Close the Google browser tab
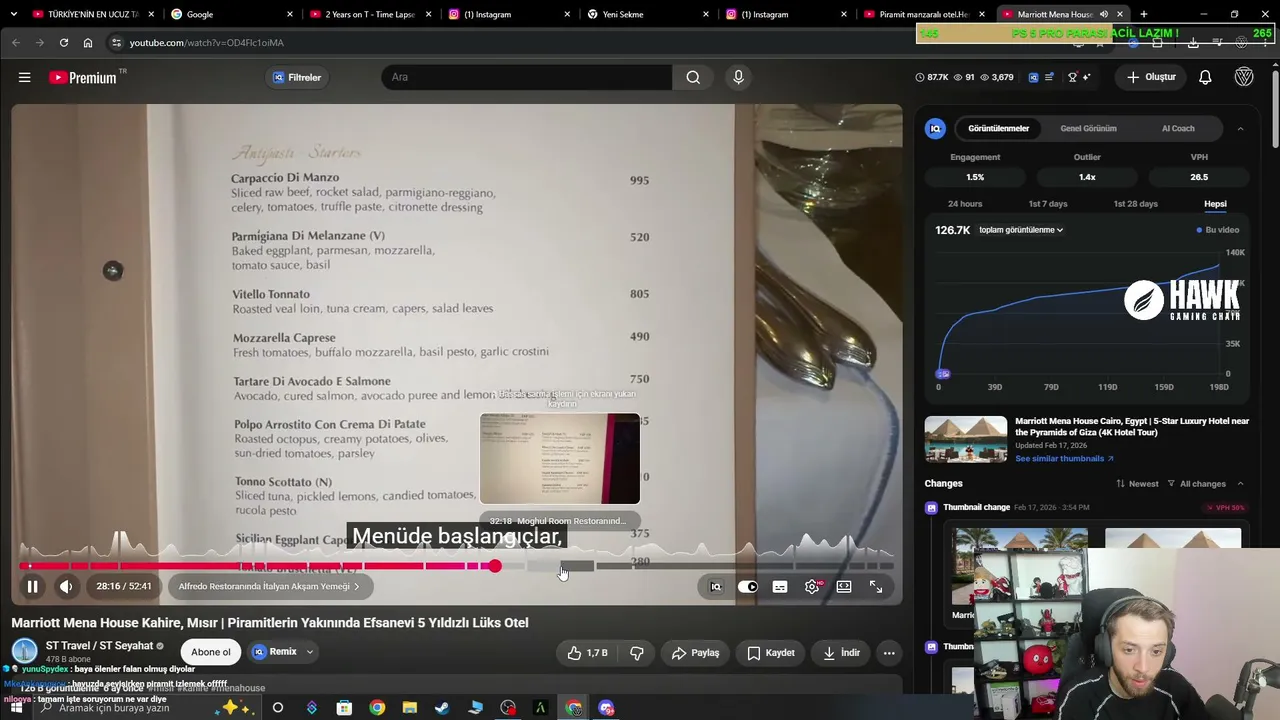 pos(290,14)
